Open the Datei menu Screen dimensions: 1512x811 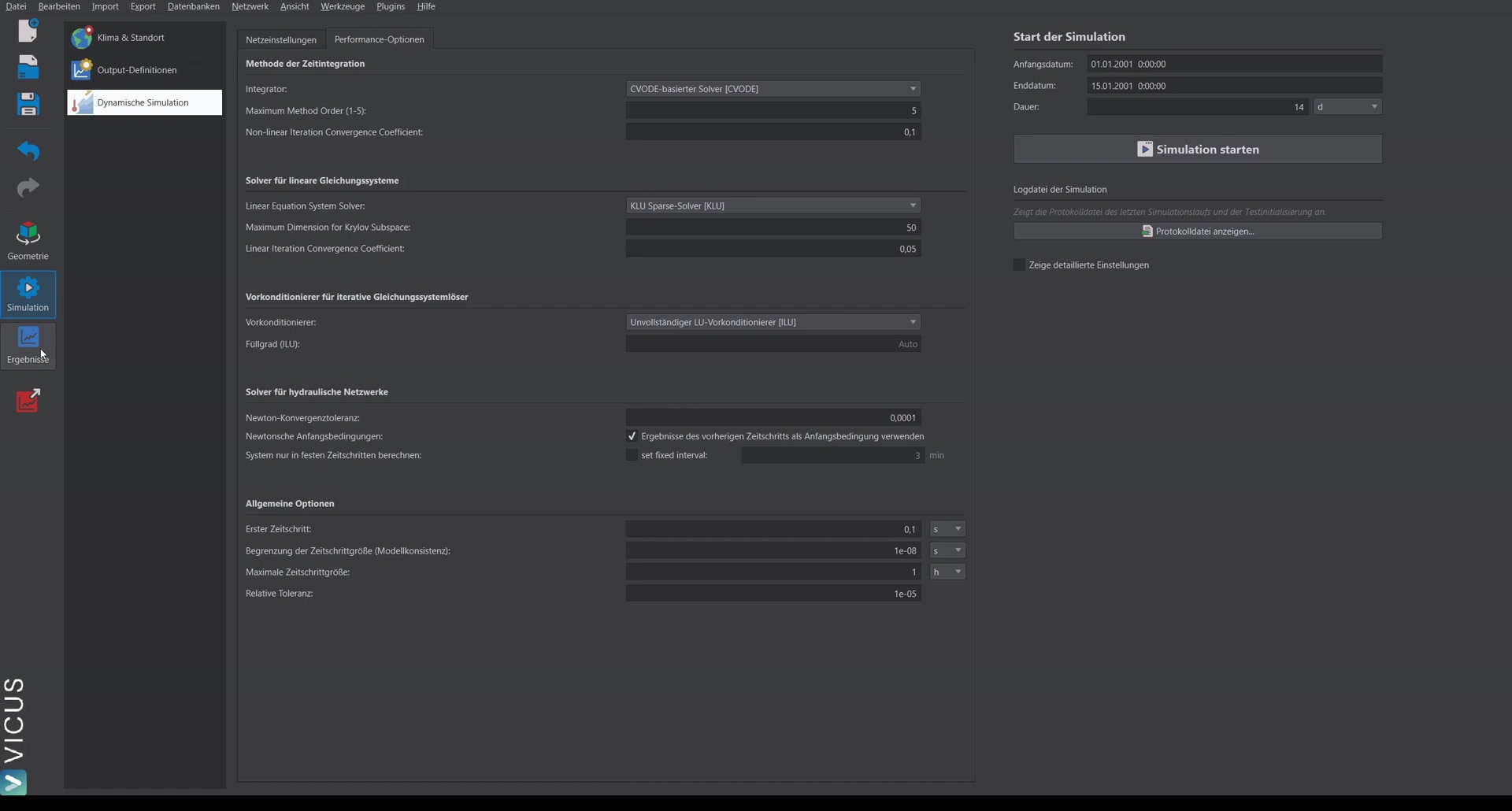coord(16,6)
